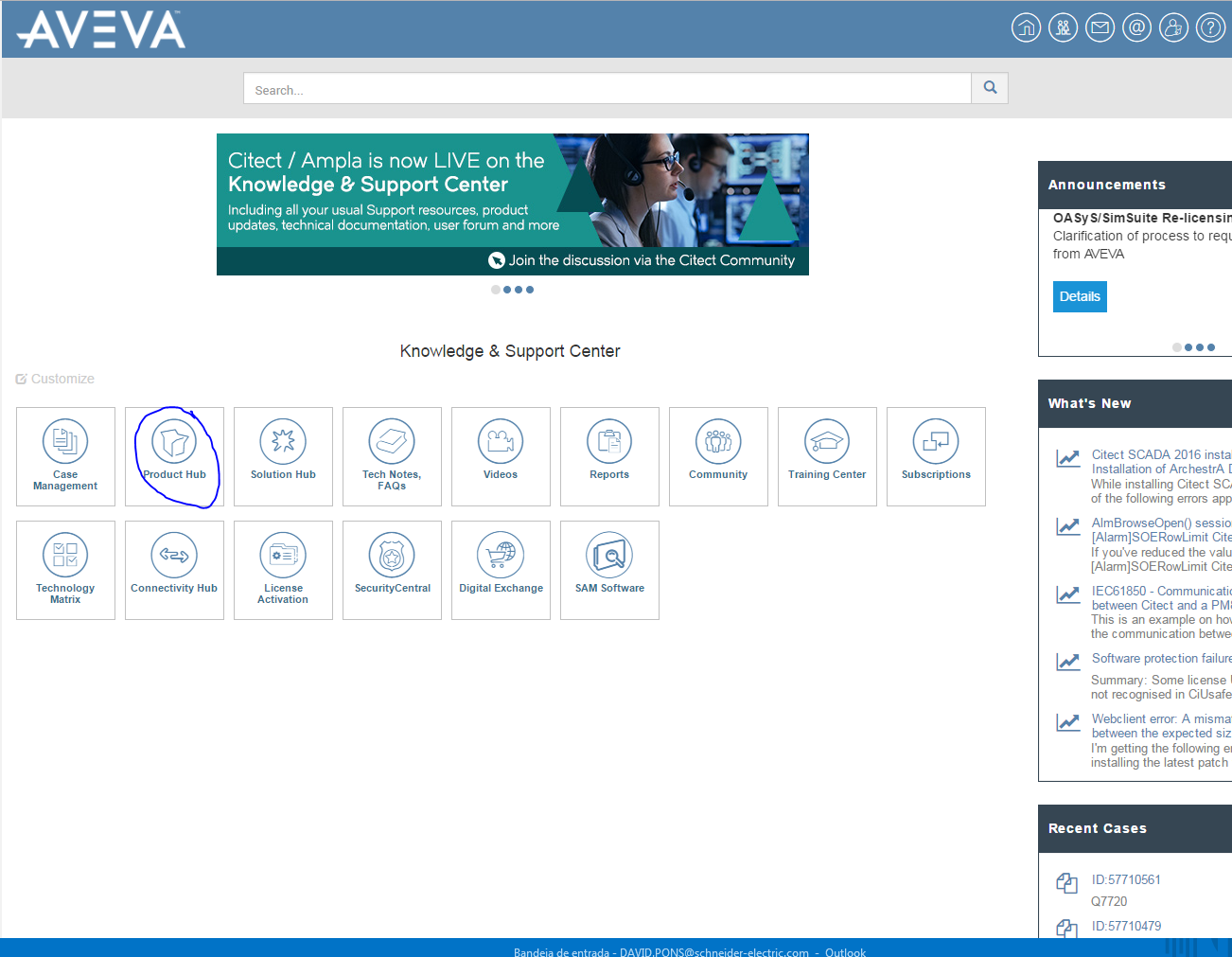Go to License Activation tile
Image resolution: width=1232 pixels, height=957 pixels.
[x=283, y=570]
